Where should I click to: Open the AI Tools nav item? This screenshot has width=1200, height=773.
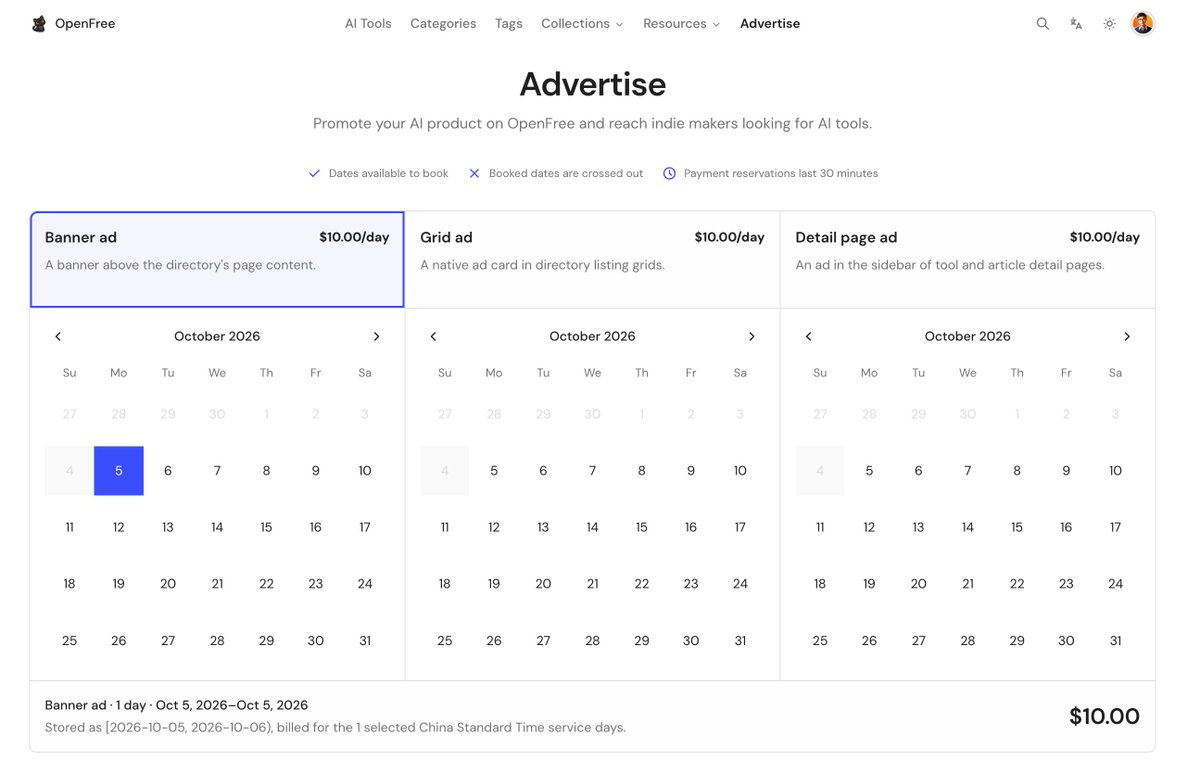368,23
